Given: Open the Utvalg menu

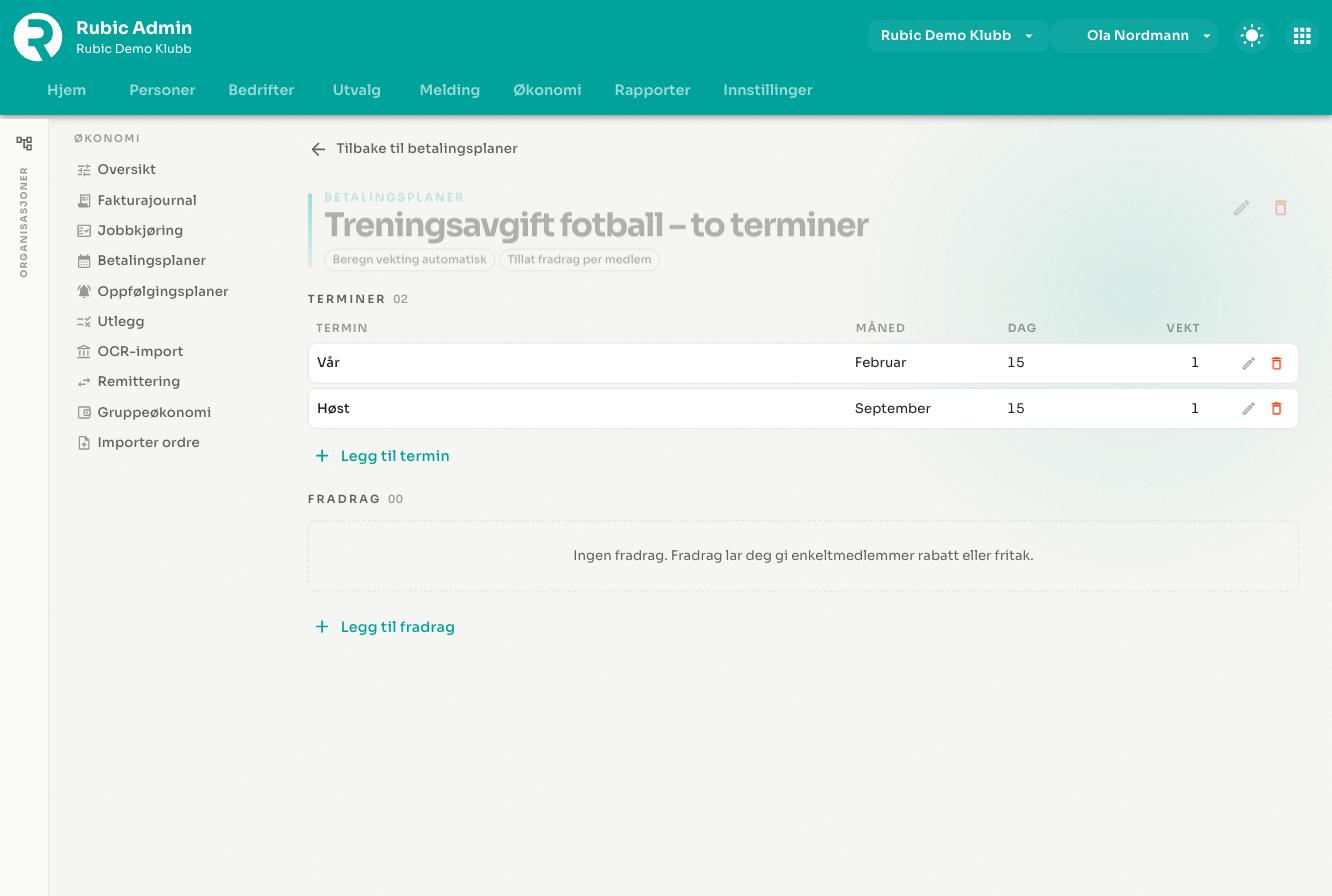Looking at the screenshot, I should click(357, 90).
